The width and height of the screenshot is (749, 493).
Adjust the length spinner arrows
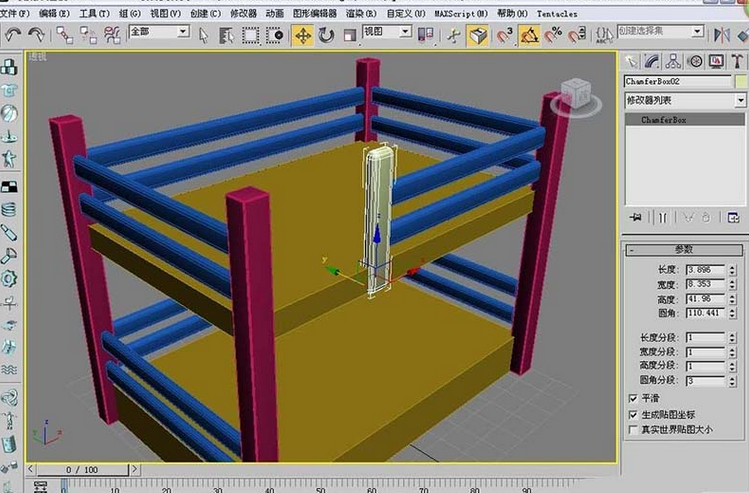point(732,269)
